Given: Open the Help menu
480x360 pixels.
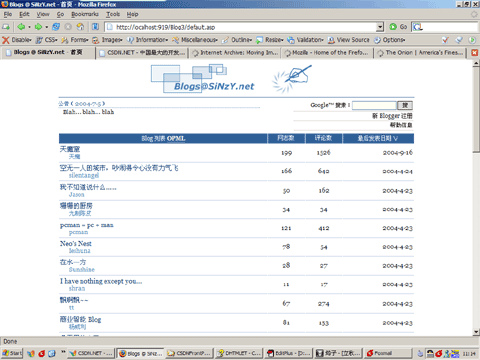Looking at the screenshot, I should point(132,14).
